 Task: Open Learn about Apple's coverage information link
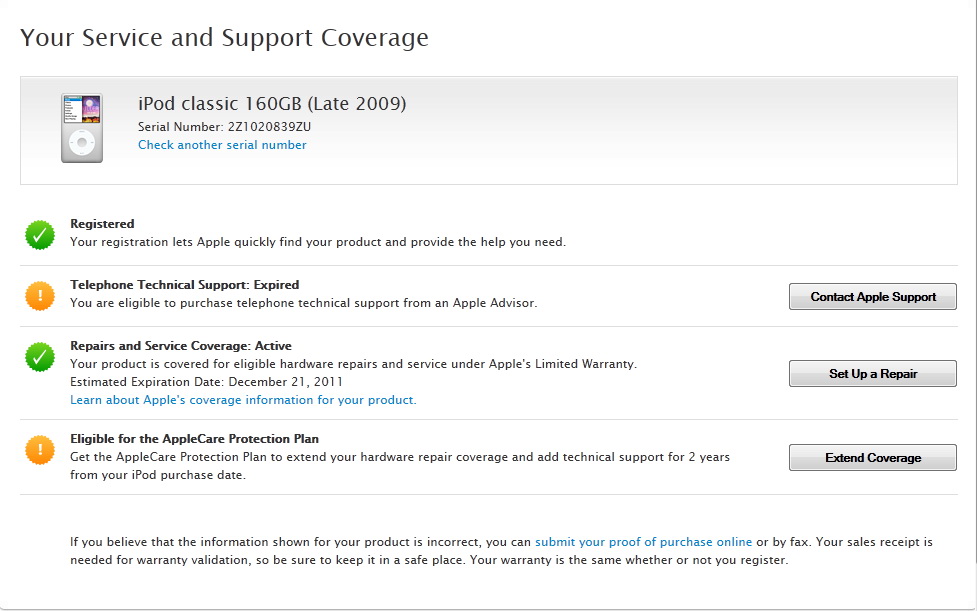pos(242,400)
